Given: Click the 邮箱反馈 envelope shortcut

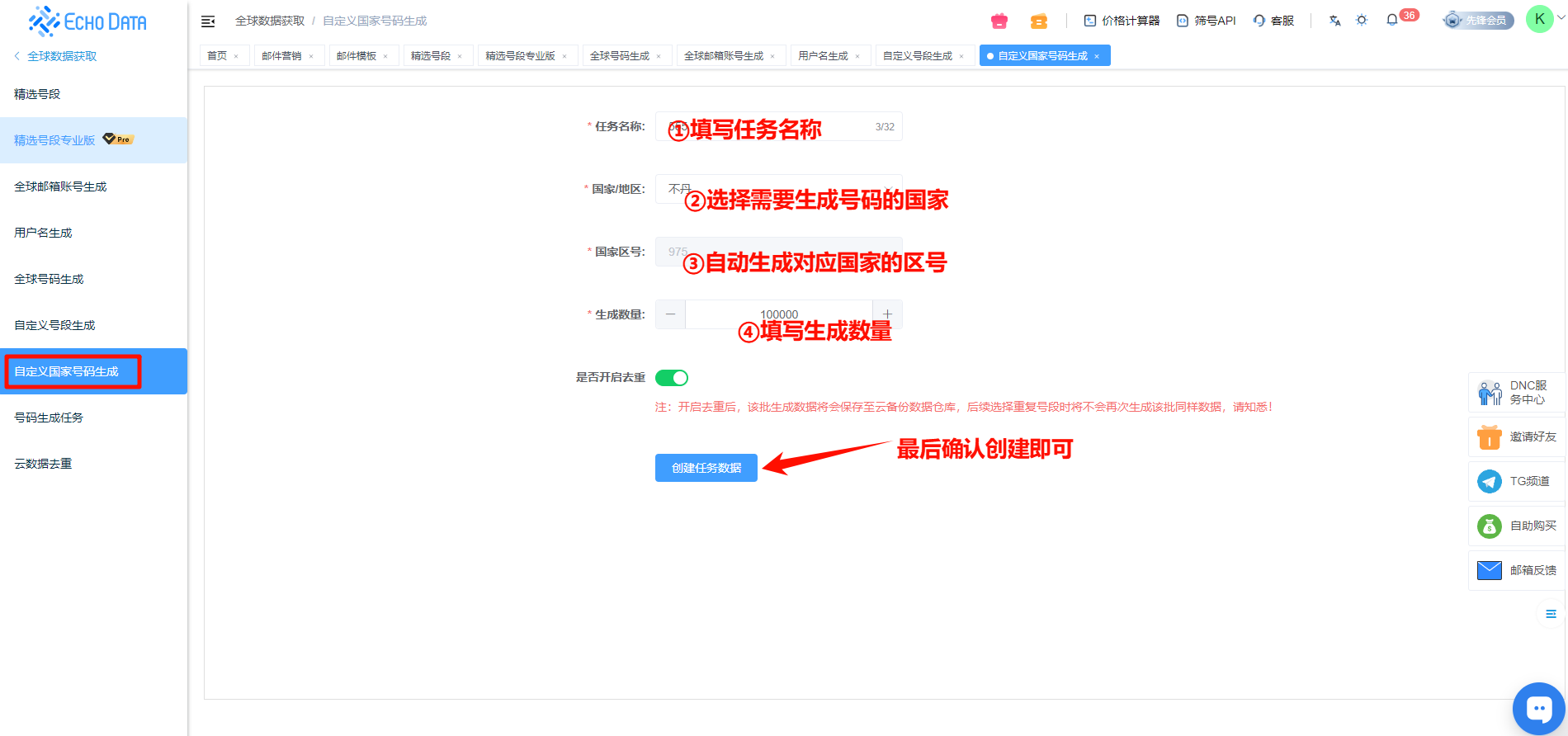Looking at the screenshot, I should [1517, 570].
